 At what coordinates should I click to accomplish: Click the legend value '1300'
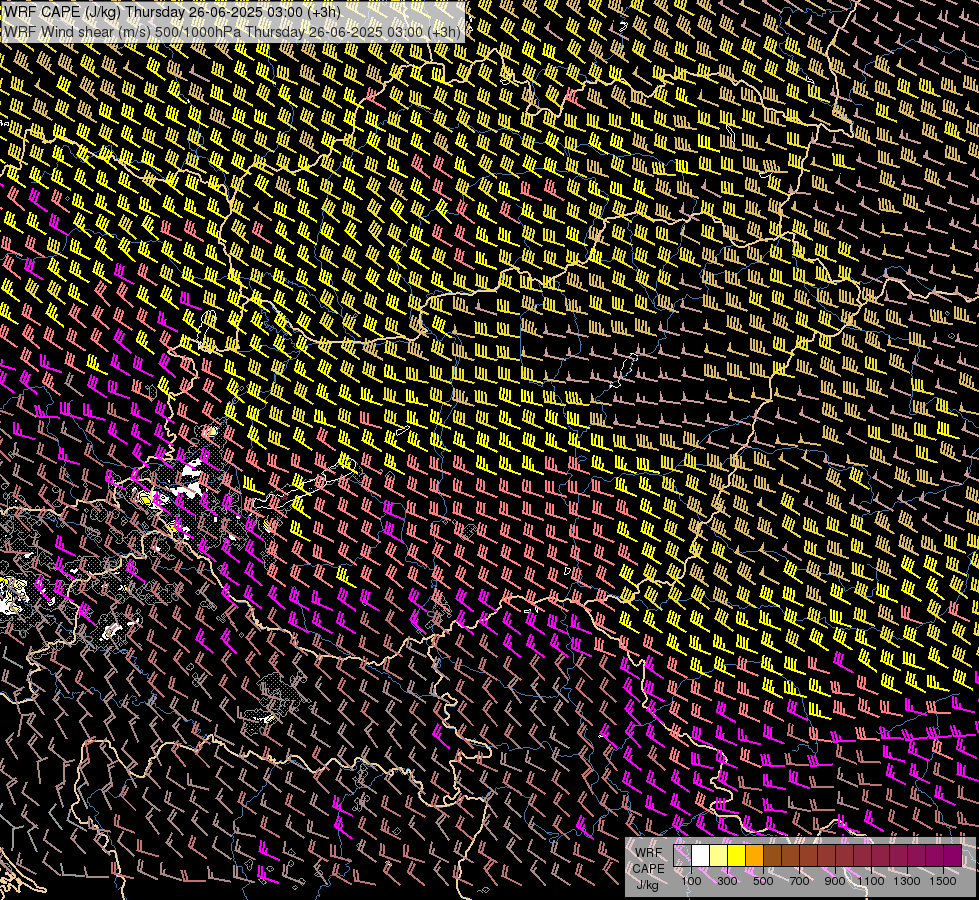point(907,881)
